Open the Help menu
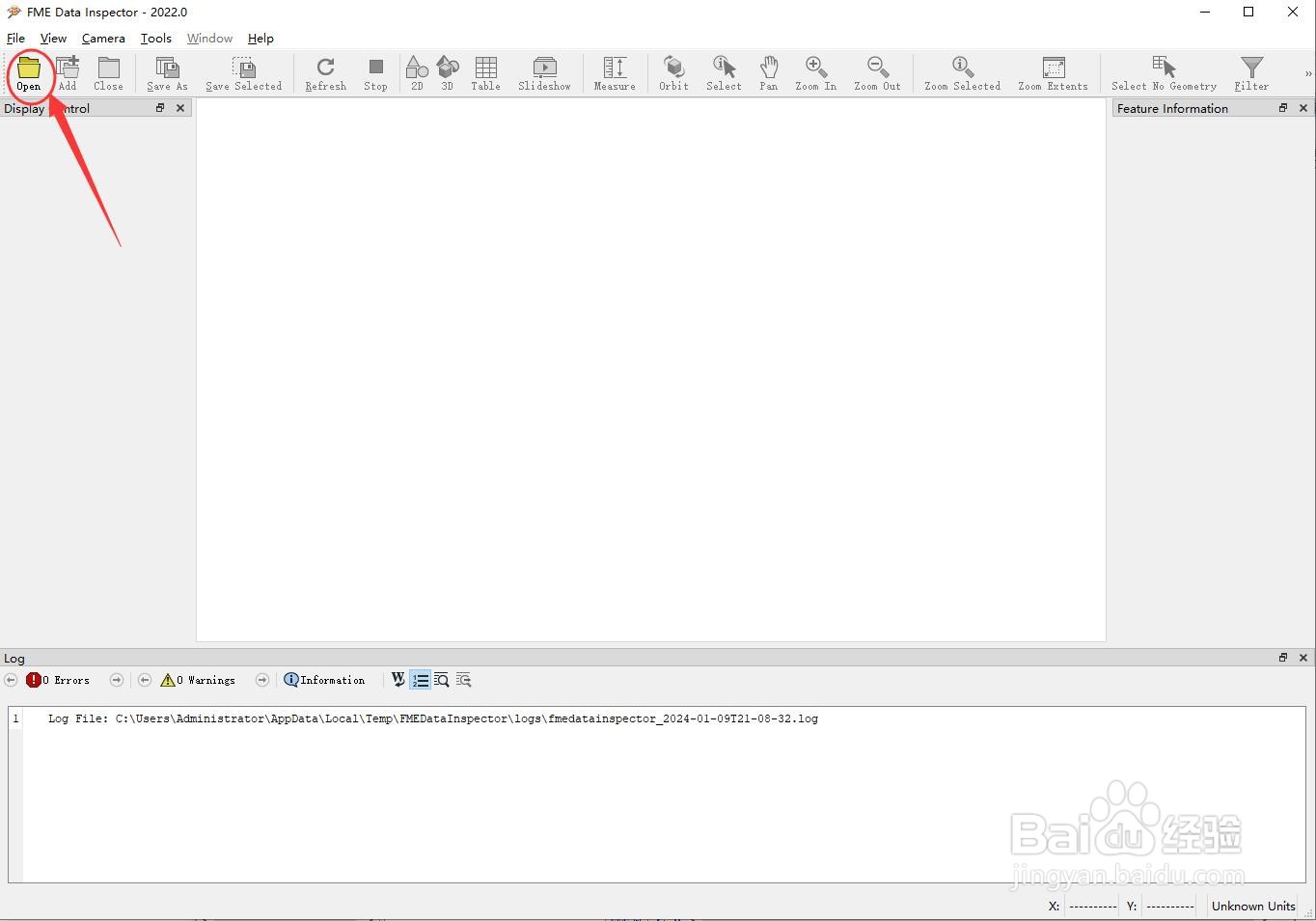1316x921 pixels. point(260,39)
